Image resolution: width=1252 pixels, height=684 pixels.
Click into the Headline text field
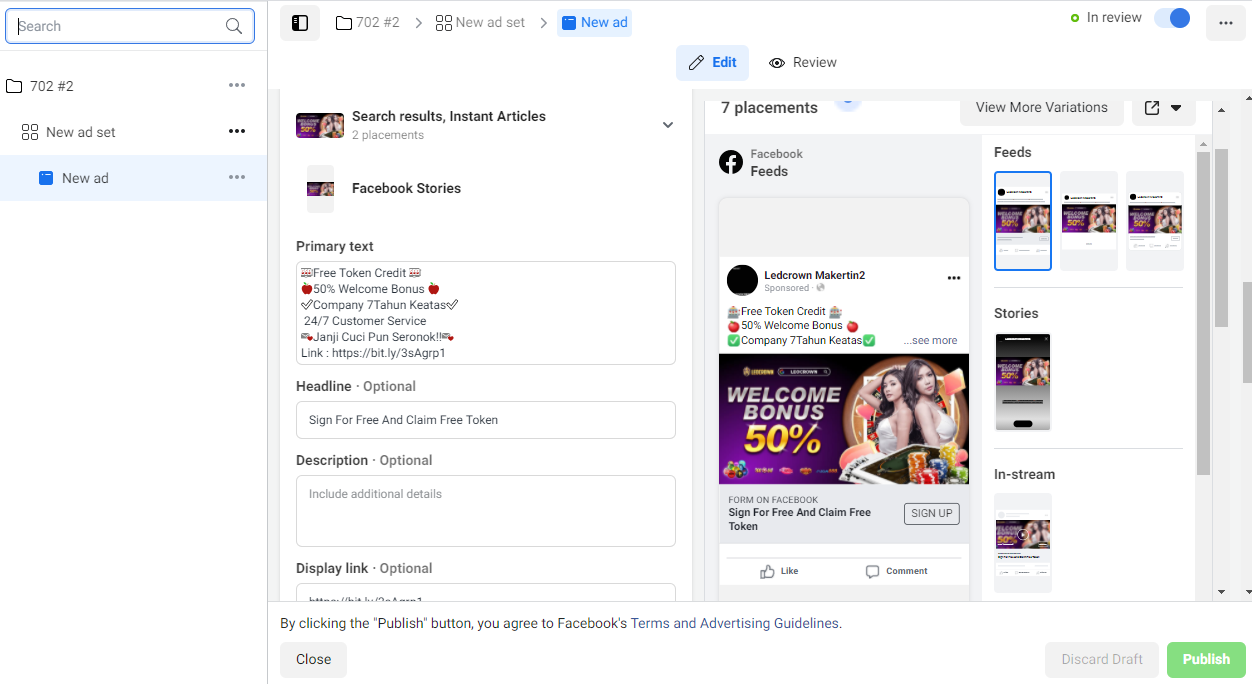pyautogui.click(x=486, y=420)
